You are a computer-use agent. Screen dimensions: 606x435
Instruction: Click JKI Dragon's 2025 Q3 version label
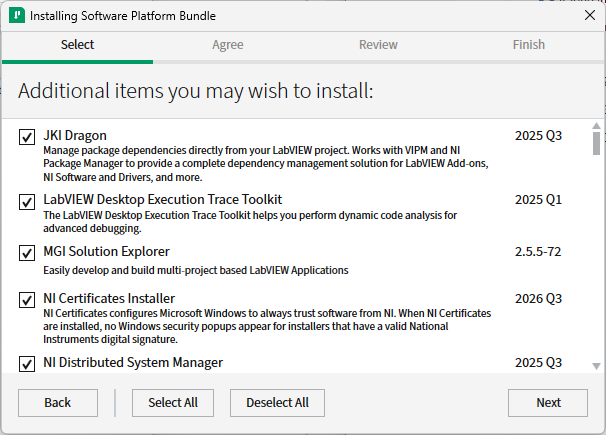tap(538, 136)
